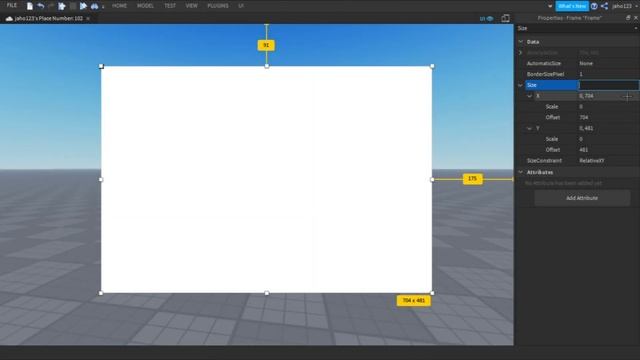
Task: Click the toolbar icon right of Stop
Action: pyautogui.click(x=83, y=6)
